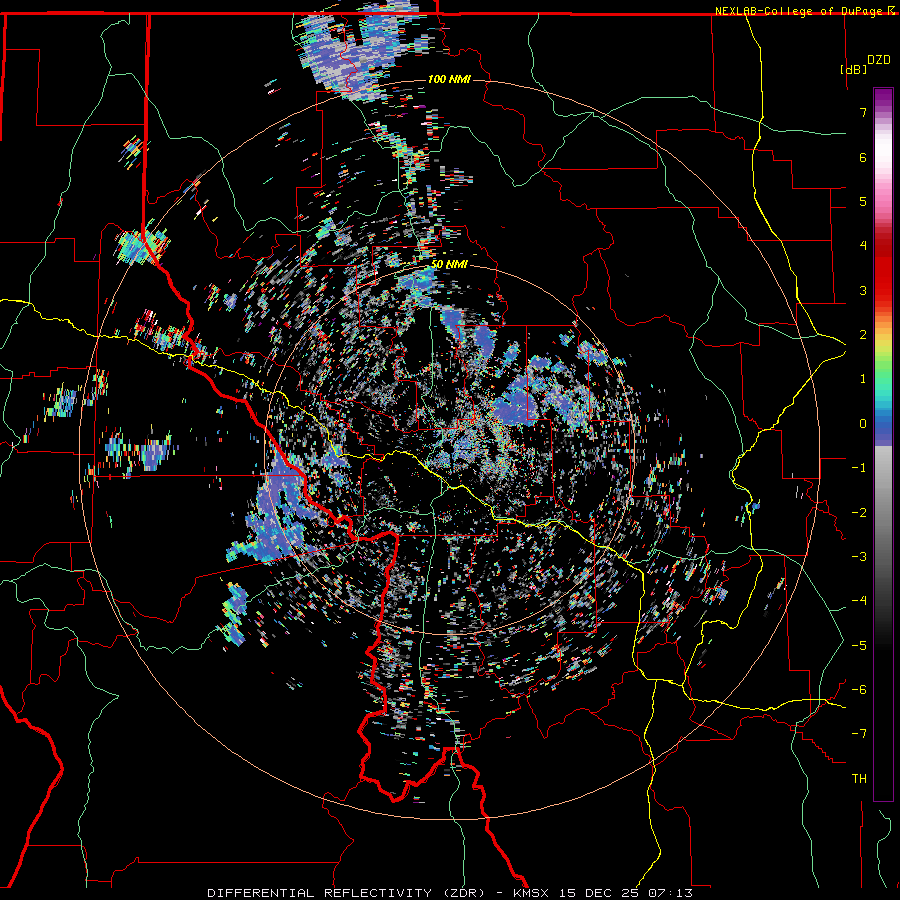This screenshot has width=900, height=900.
Task: Click the -7 value on color scale
Action: (859, 734)
